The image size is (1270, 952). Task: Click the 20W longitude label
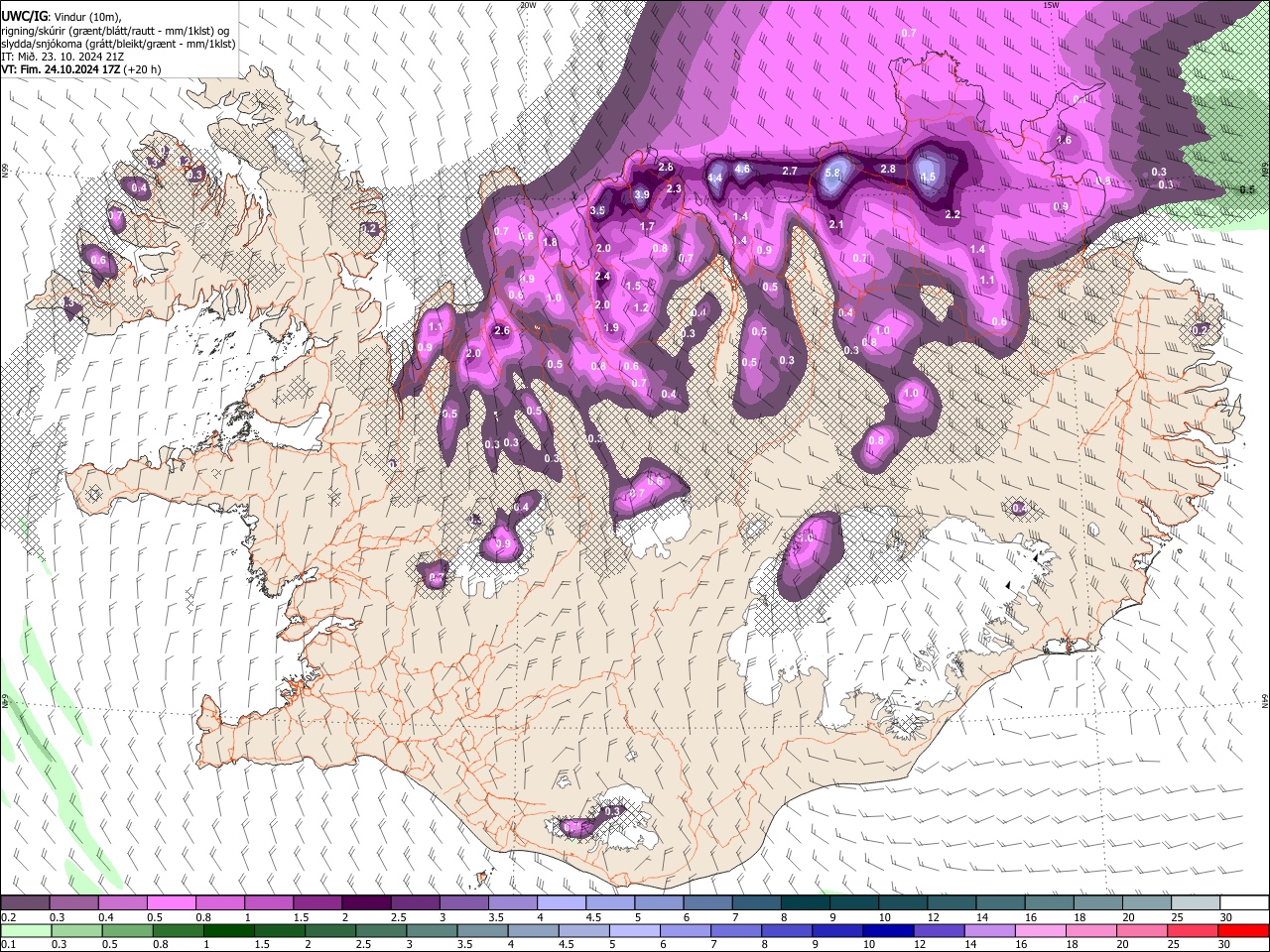coord(528,5)
